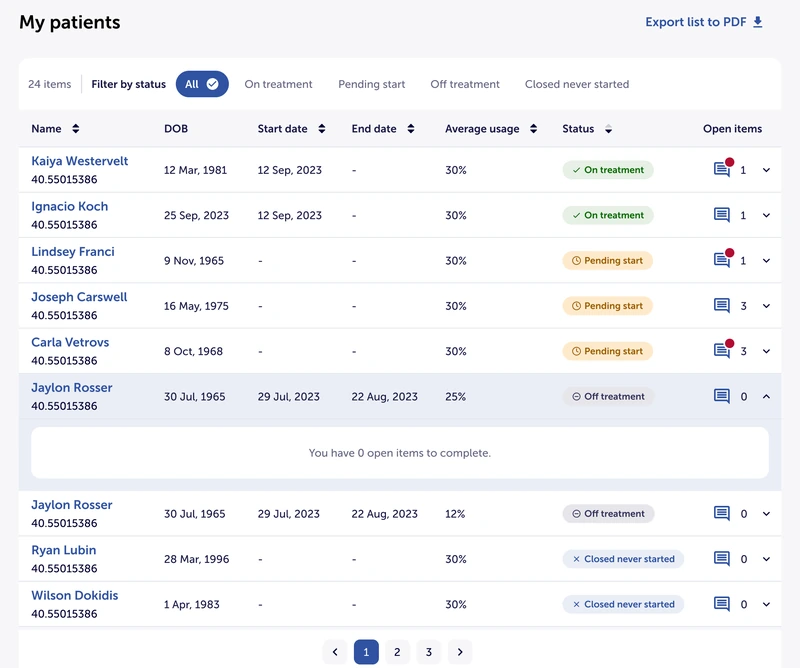800x668 pixels.
Task: Select the All status filter
Action: tap(202, 84)
